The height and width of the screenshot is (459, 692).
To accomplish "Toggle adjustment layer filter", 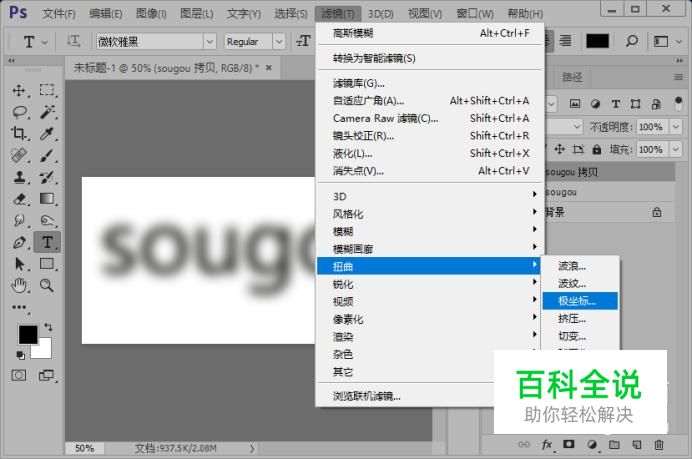I will coord(595,104).
